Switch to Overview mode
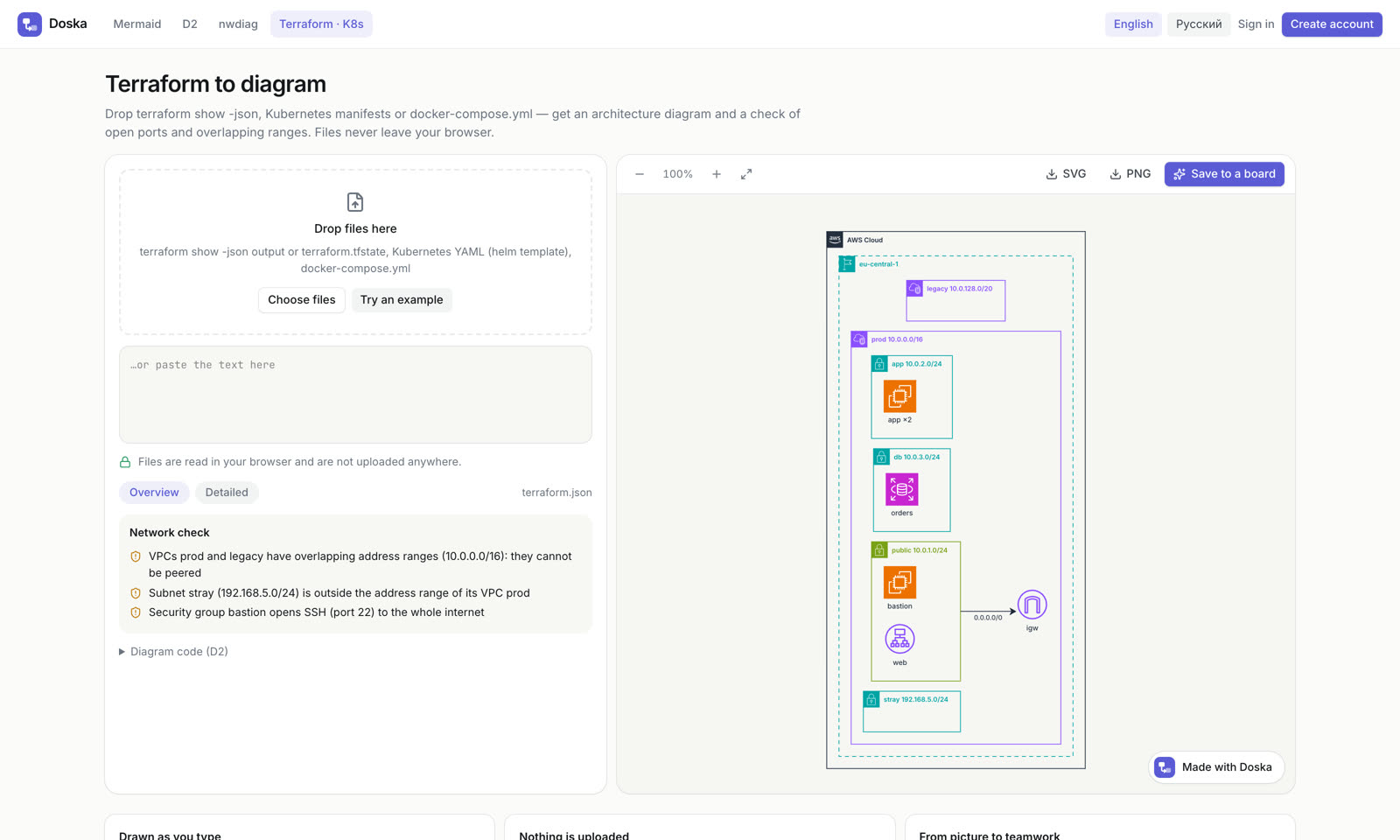Viewport: 1400px width, 840px height. [154, 493]
